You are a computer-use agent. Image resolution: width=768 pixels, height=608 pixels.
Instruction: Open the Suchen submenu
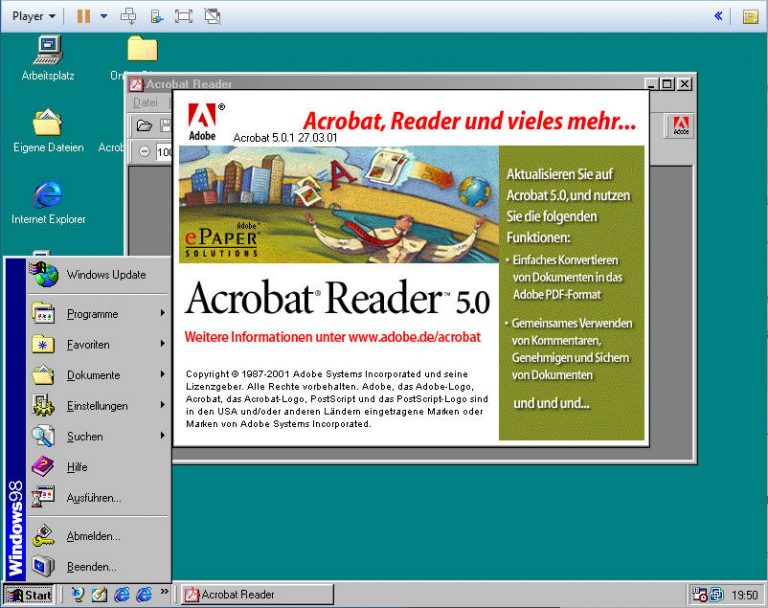[x=98, y=436]
